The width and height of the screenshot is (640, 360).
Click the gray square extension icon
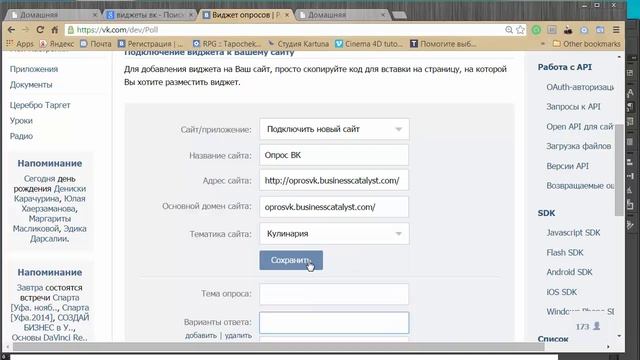tap(552, 30)
